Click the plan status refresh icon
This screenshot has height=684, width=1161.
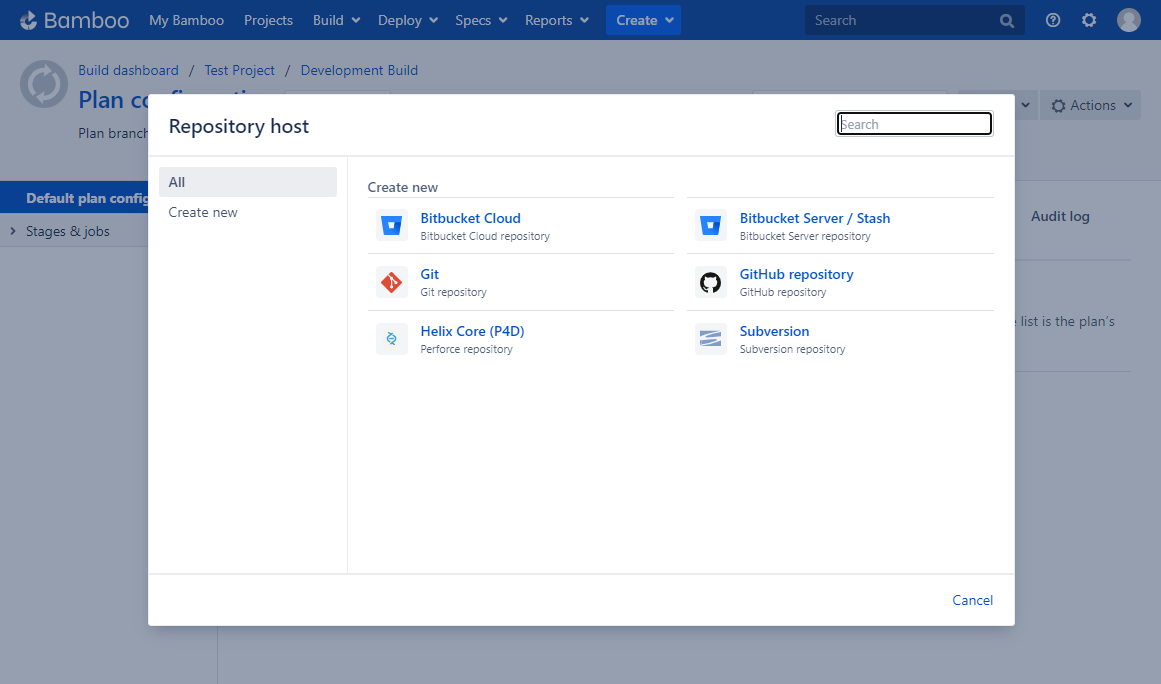[44, 84]
